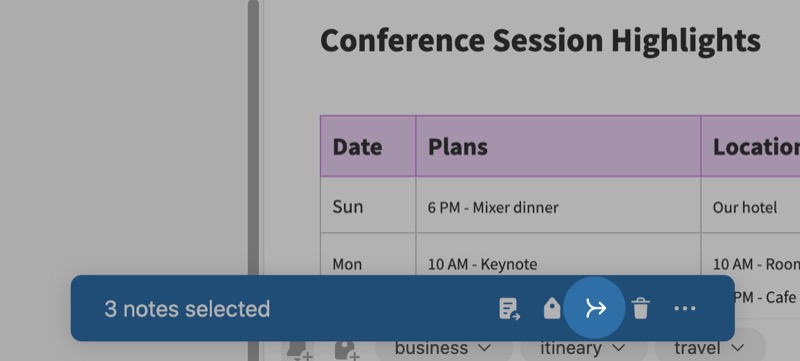Expand the business tag dropdown chevron
Viewport: 800px width, 361px height.
point(485,348)
